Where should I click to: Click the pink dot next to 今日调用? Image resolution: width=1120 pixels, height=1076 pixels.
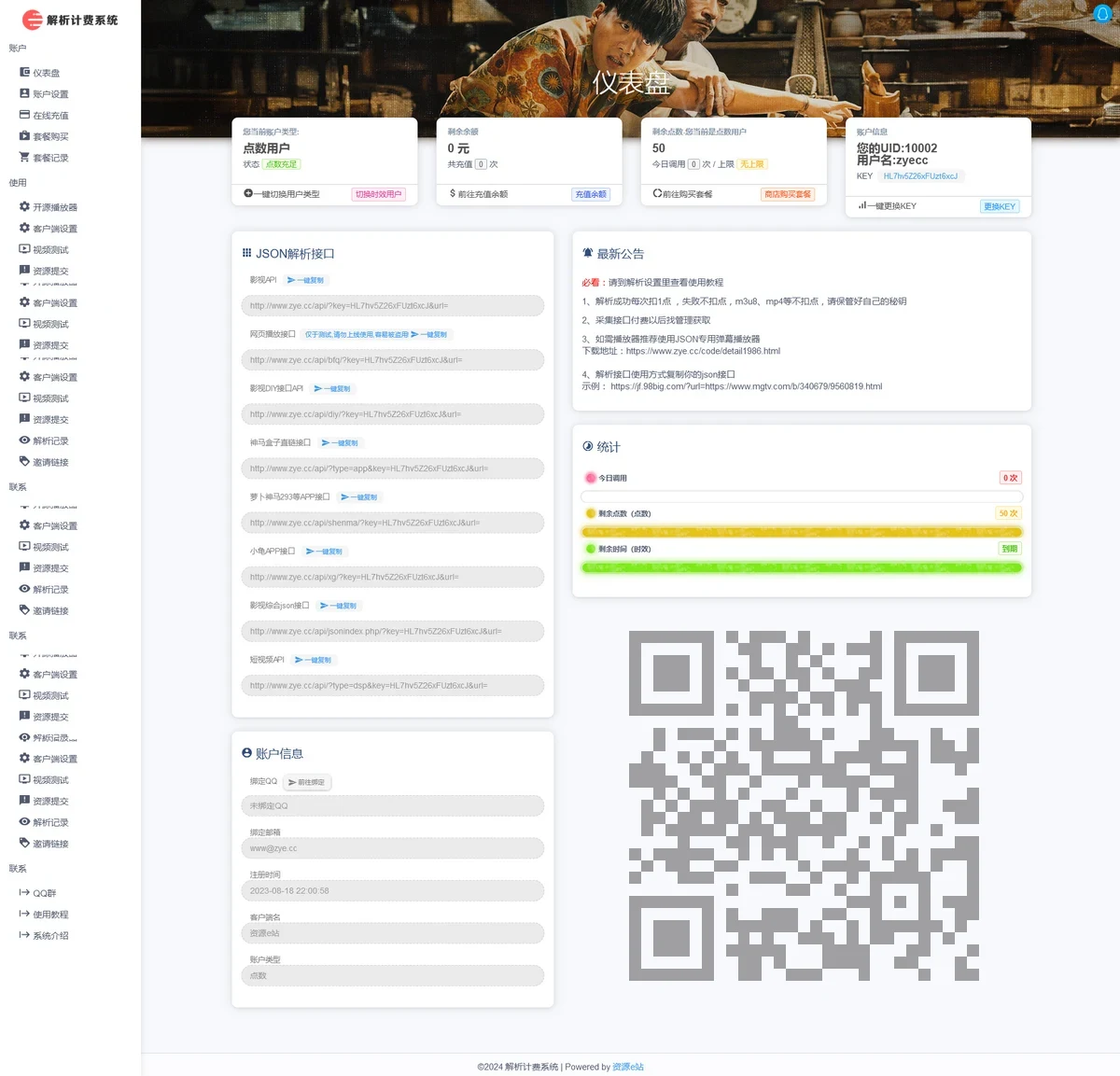[x=590, y=478]
